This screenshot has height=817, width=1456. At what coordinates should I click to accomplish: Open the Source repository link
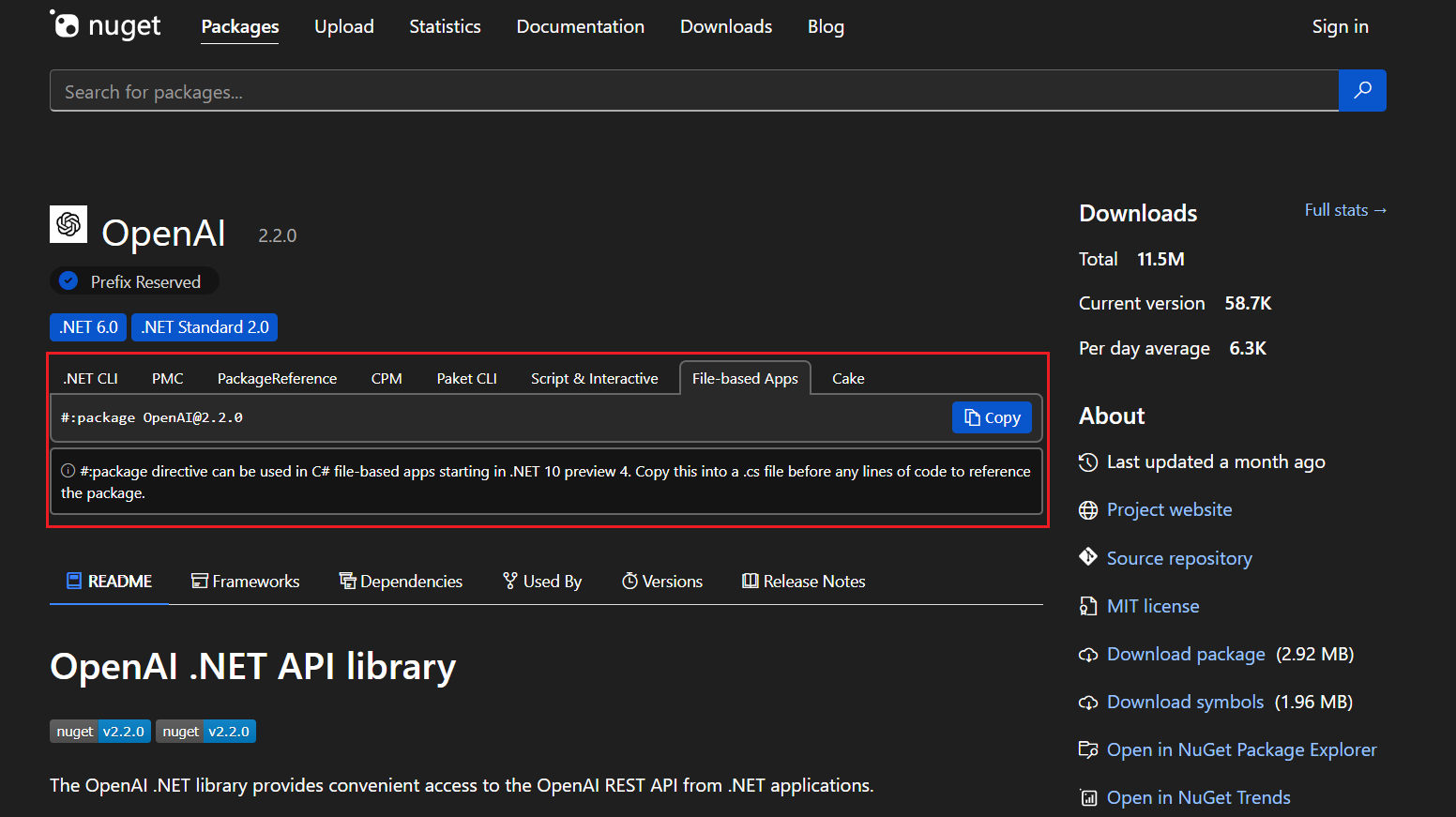[1179, 558]
